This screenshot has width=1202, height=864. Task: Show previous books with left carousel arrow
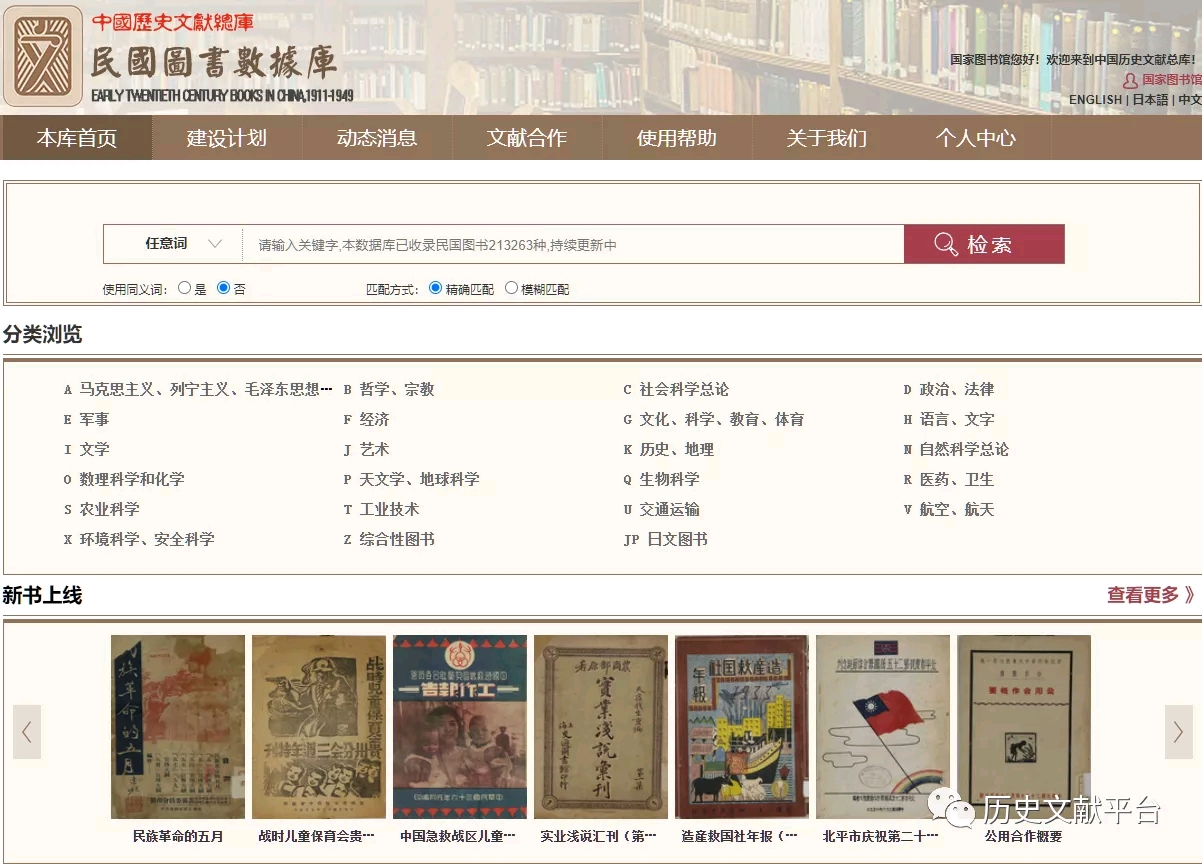coord(27,732)
